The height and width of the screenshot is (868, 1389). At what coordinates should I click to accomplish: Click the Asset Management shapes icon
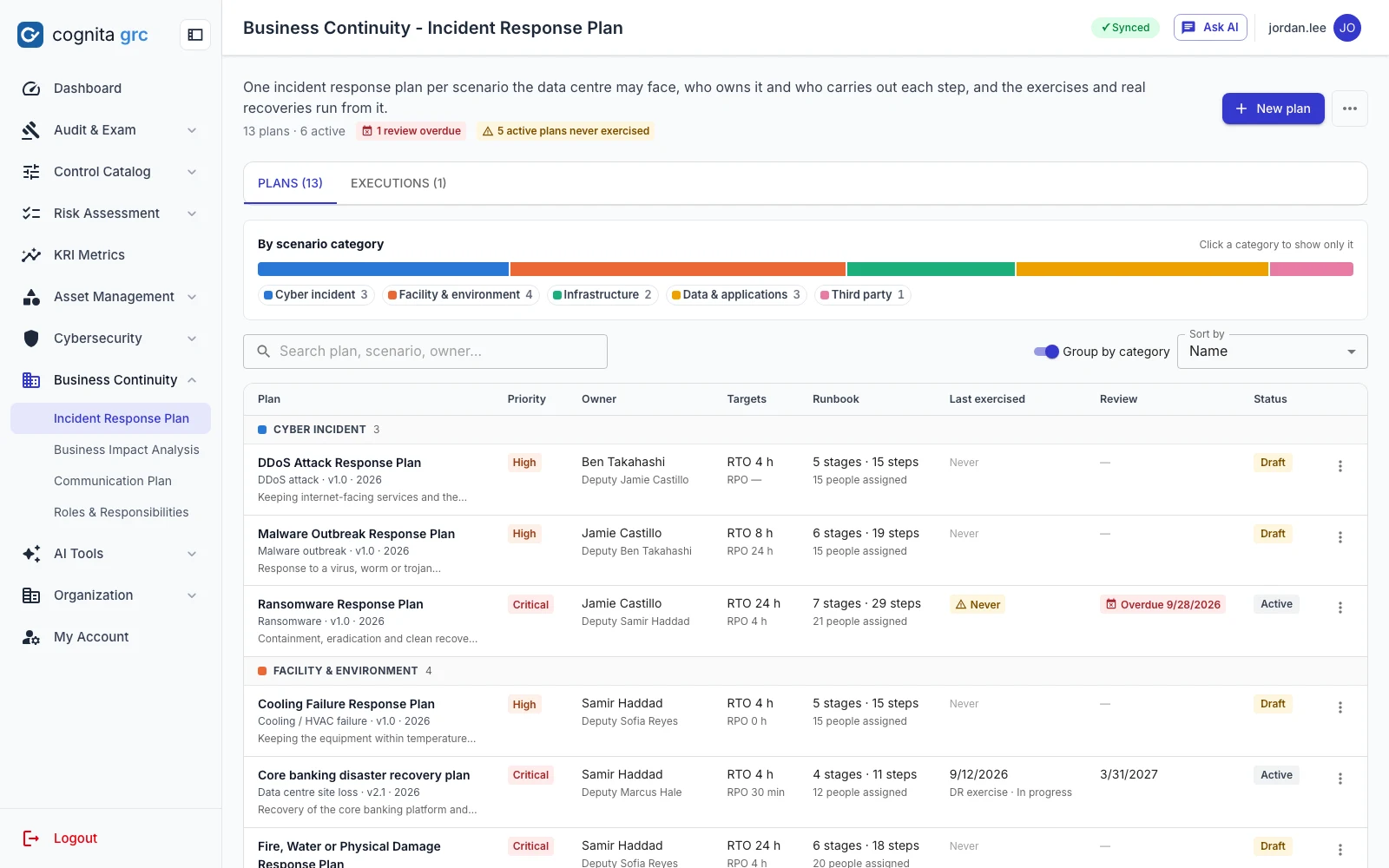(31, 297)
